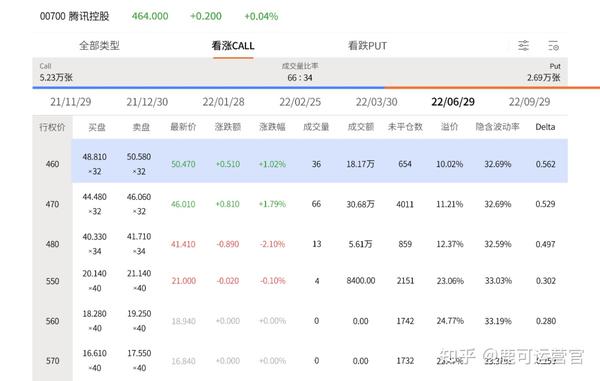The image size is (600, 381).
Task: Click turnover value 8400.00
Action: point(361,281)
